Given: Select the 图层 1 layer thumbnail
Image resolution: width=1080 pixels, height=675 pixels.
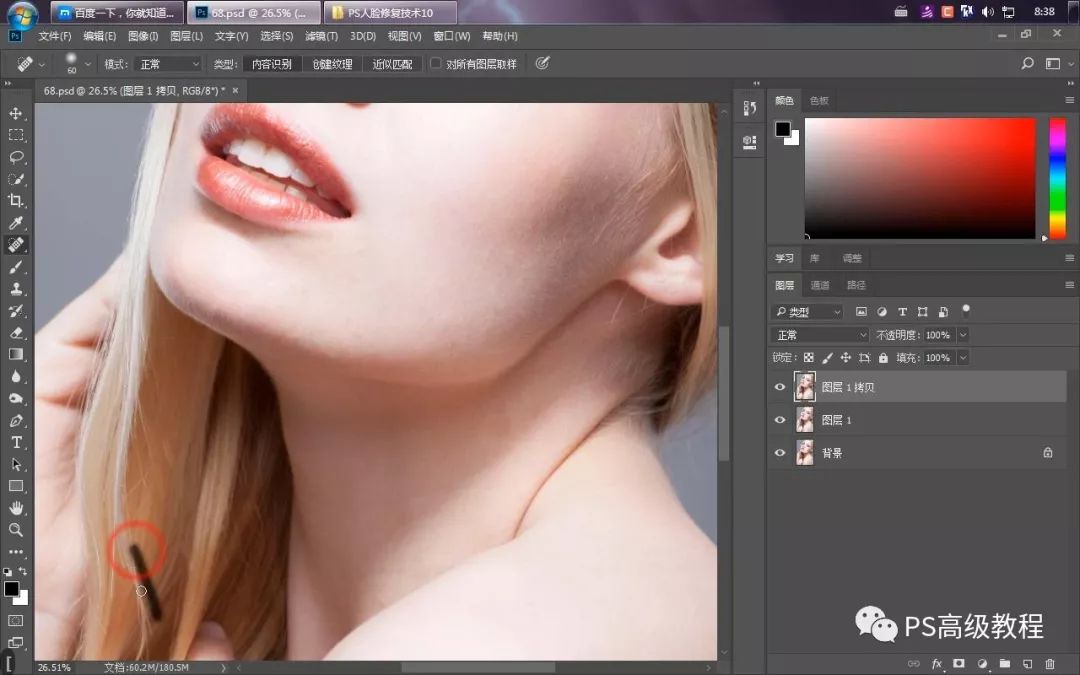Looking at the screenshot, I should click(x=804, y=420).
